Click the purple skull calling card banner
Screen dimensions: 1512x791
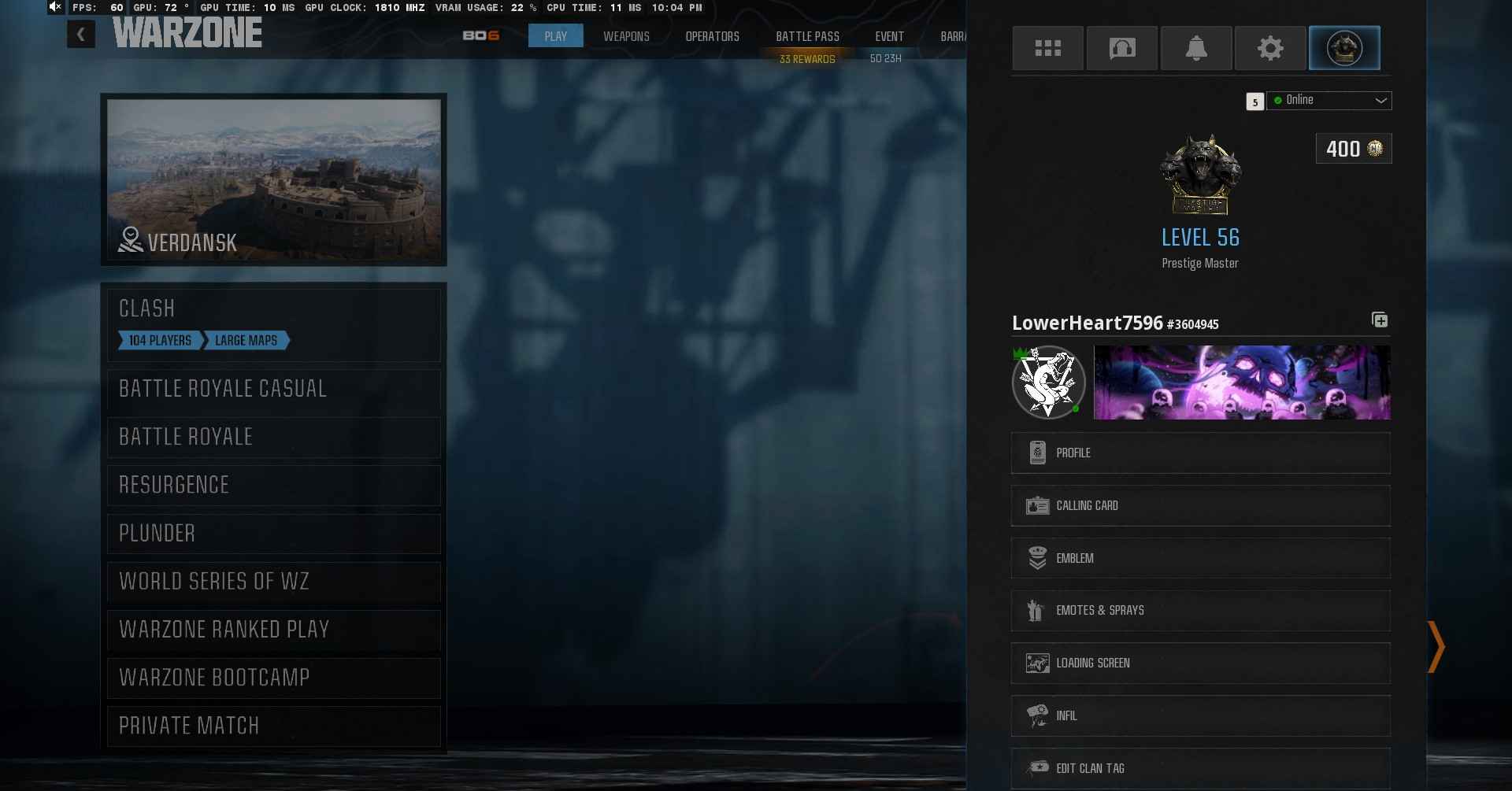tap(1241, 383)
